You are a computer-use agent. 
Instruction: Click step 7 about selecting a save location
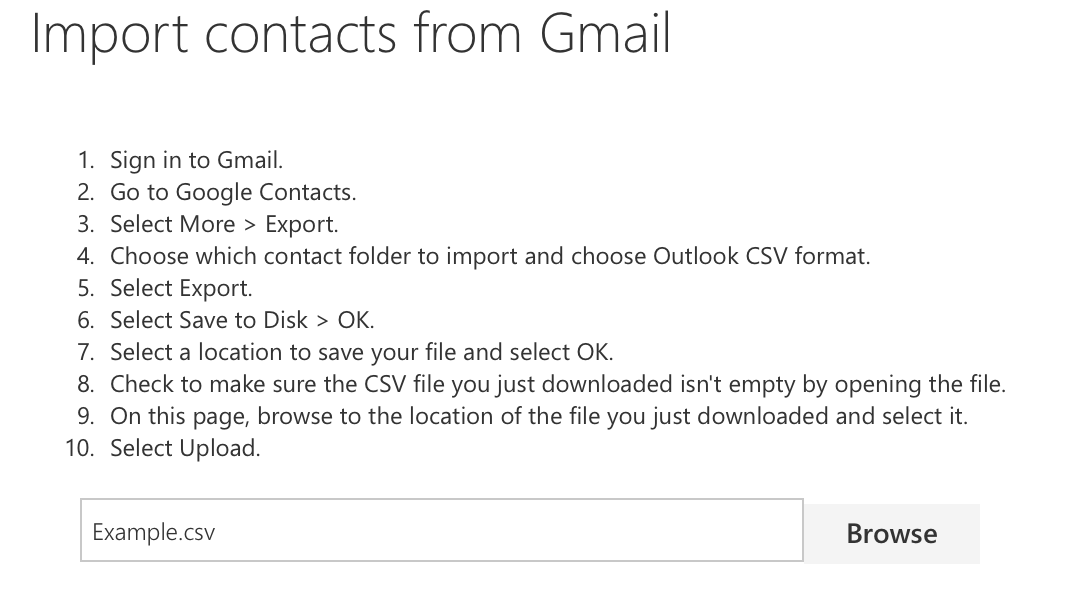361,352
